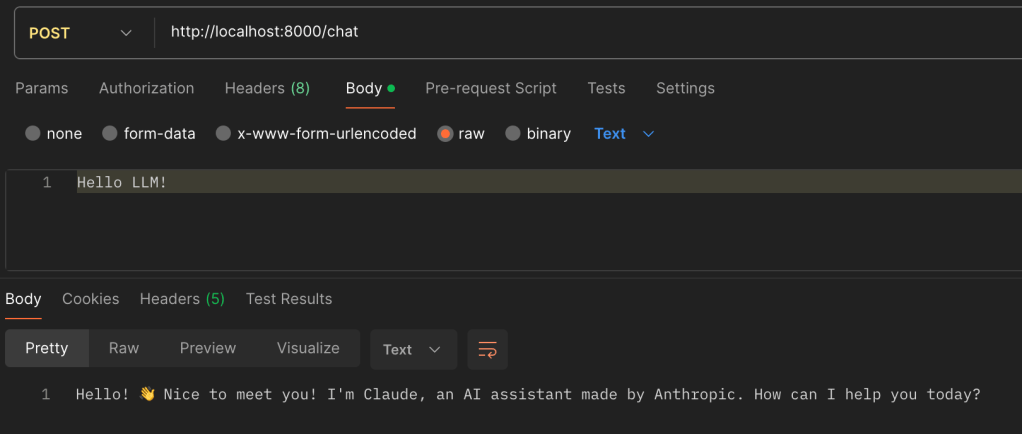Choose x-www-form-urlencoded body type
This screenshot has width=1022, height=434.
[224, 133]
